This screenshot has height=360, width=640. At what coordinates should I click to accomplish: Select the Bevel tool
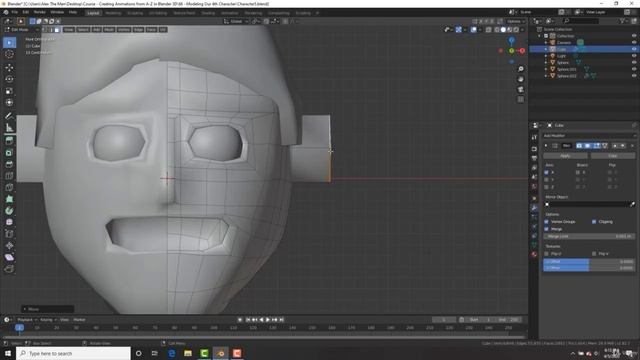[9, 164]
